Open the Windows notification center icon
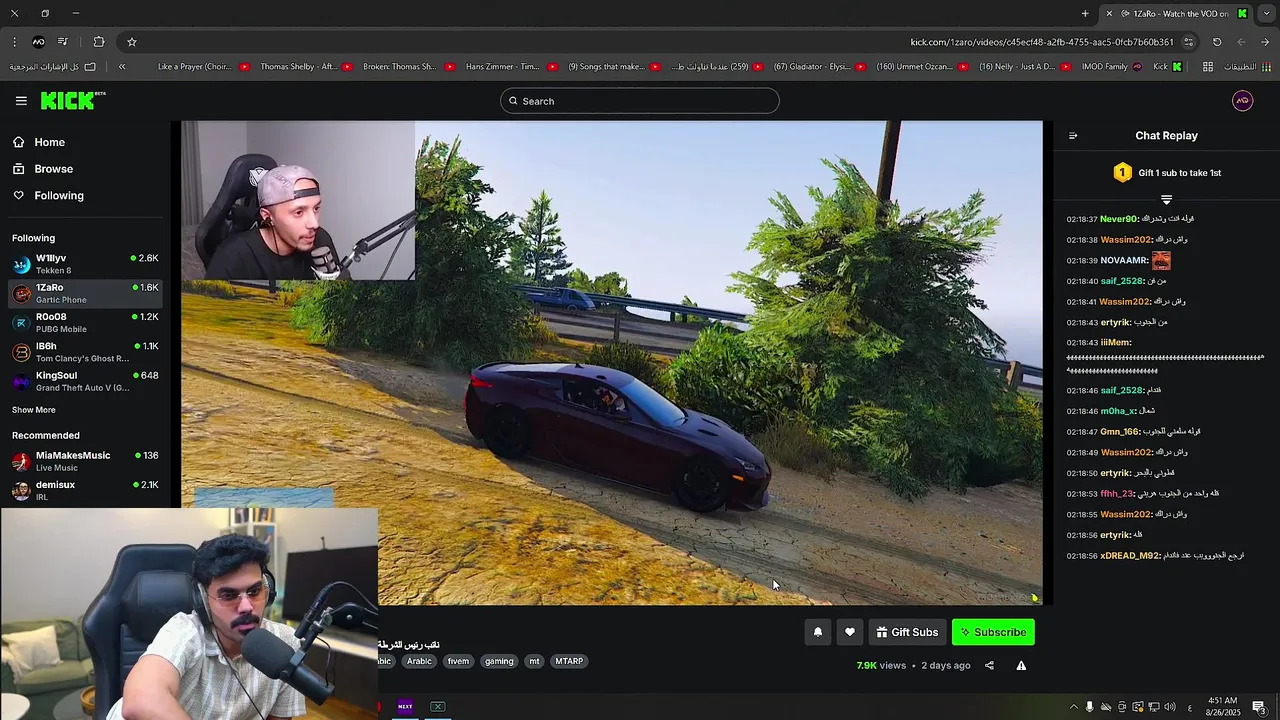The width and height of the screenshot is (1280, 720). pyautogui.click(x=1259, y=707)
